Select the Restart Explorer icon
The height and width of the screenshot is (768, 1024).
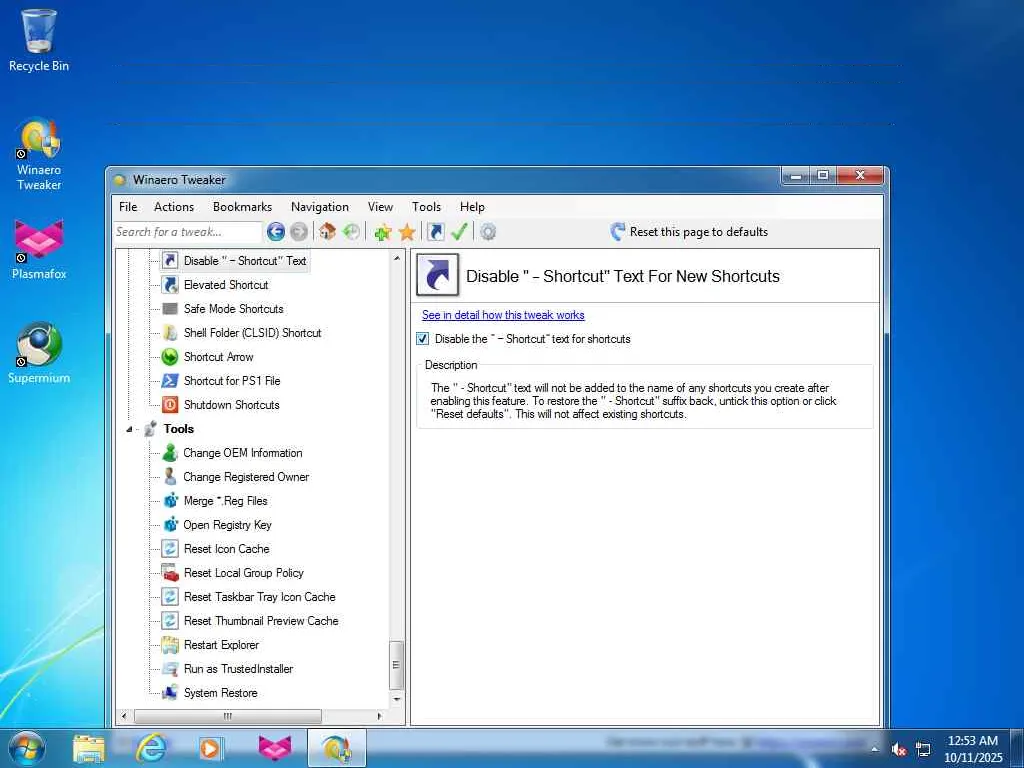click(x=170, y=645)
